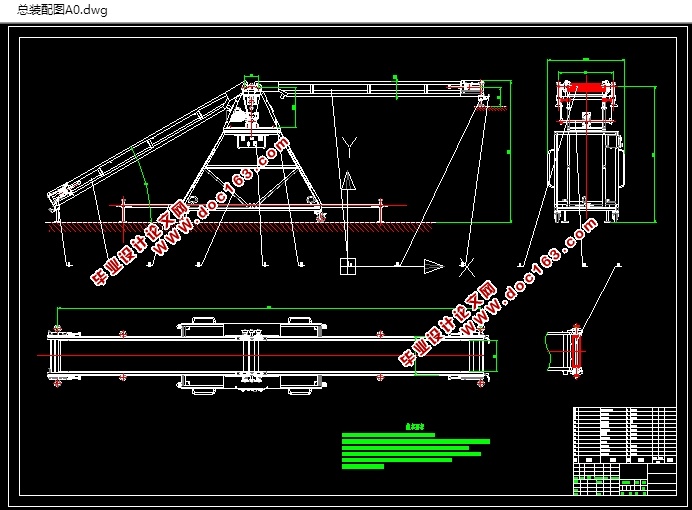
Task: Select the red belt section in end view
Action: pyautogui.click(x=587, y=88)
